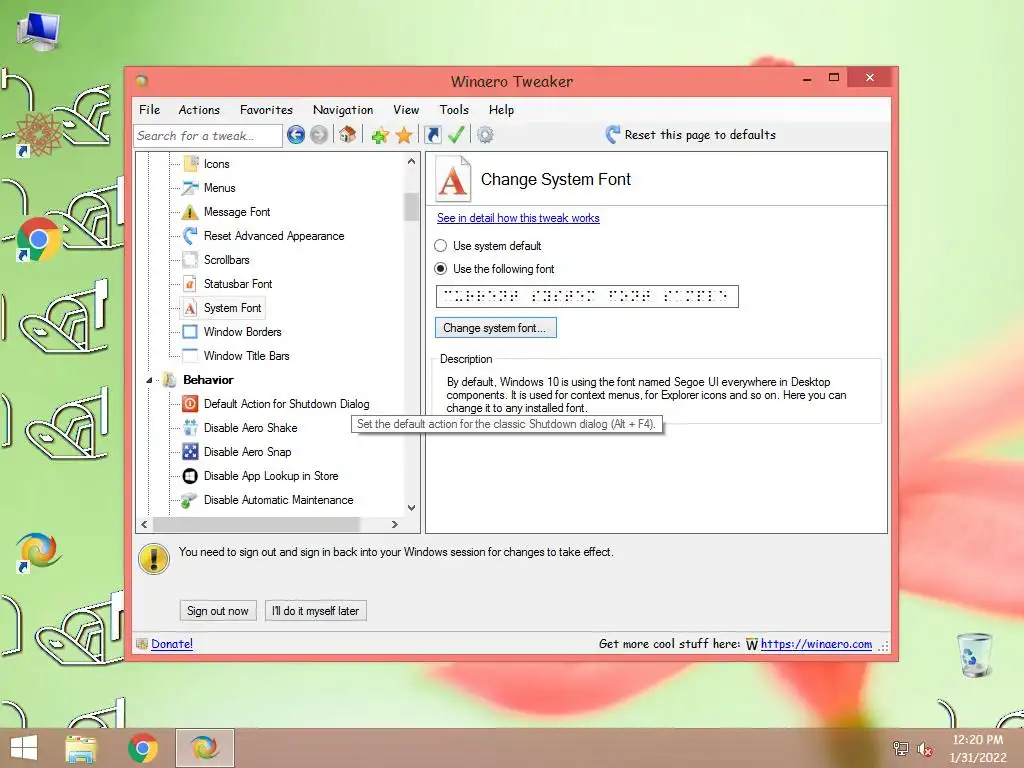Select System Font in the tree
1024x768 pixels.
coord(232,308)
